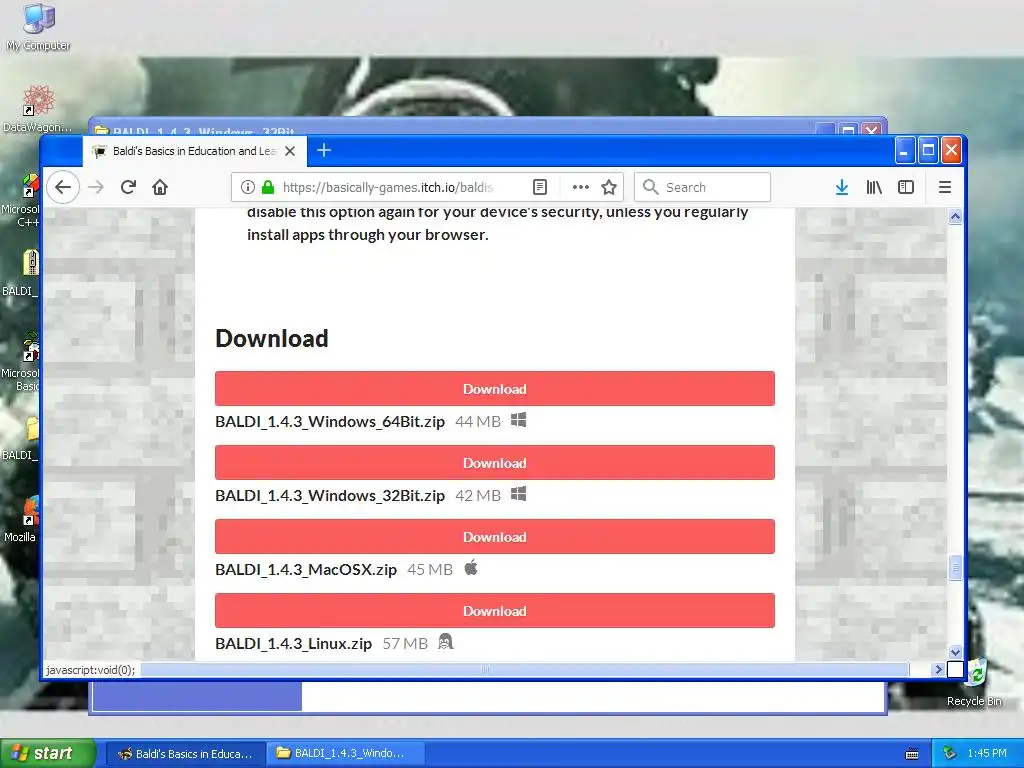Download BALDI_1.4.3_Linux.zip
This screenshot has height=768, width=1024.
pyautogui.click(x=495, y=611)
